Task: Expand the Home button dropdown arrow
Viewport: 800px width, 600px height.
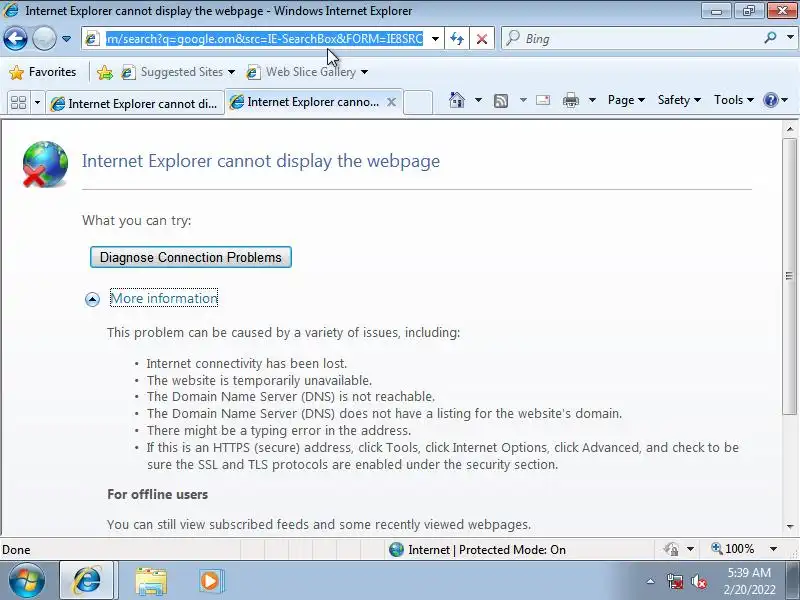Action: 478,100
